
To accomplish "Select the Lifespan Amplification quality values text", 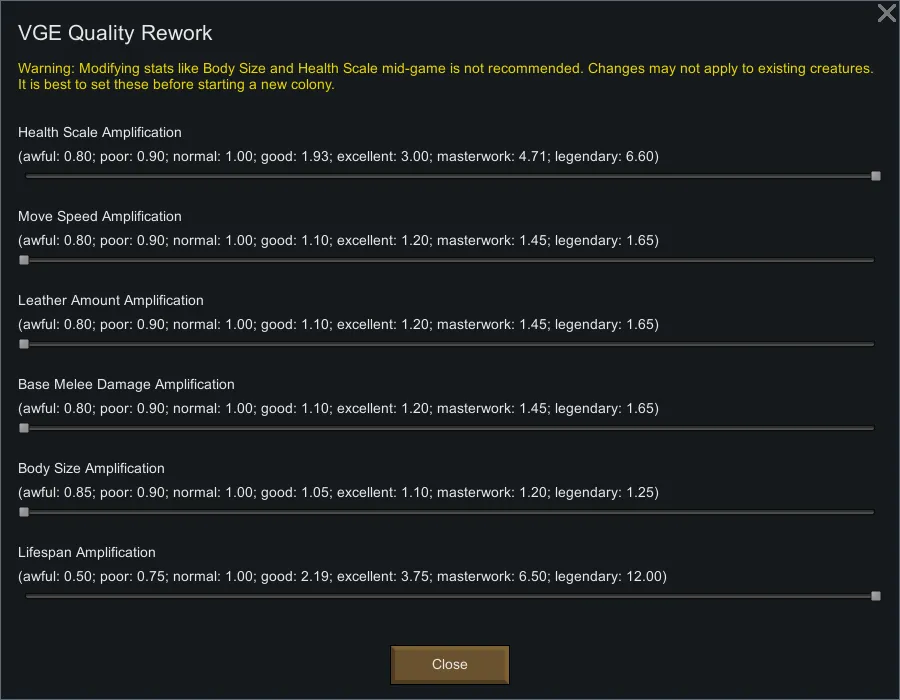I will click(342, 576).
